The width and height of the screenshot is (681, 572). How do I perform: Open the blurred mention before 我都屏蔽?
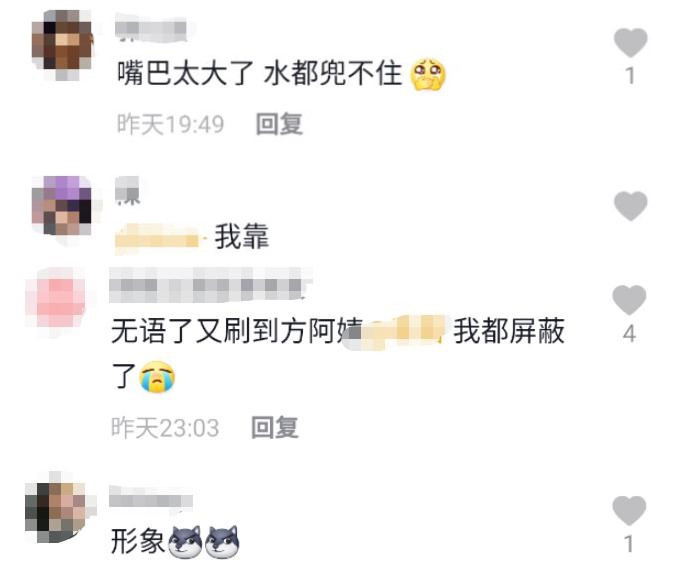(402, 332)
